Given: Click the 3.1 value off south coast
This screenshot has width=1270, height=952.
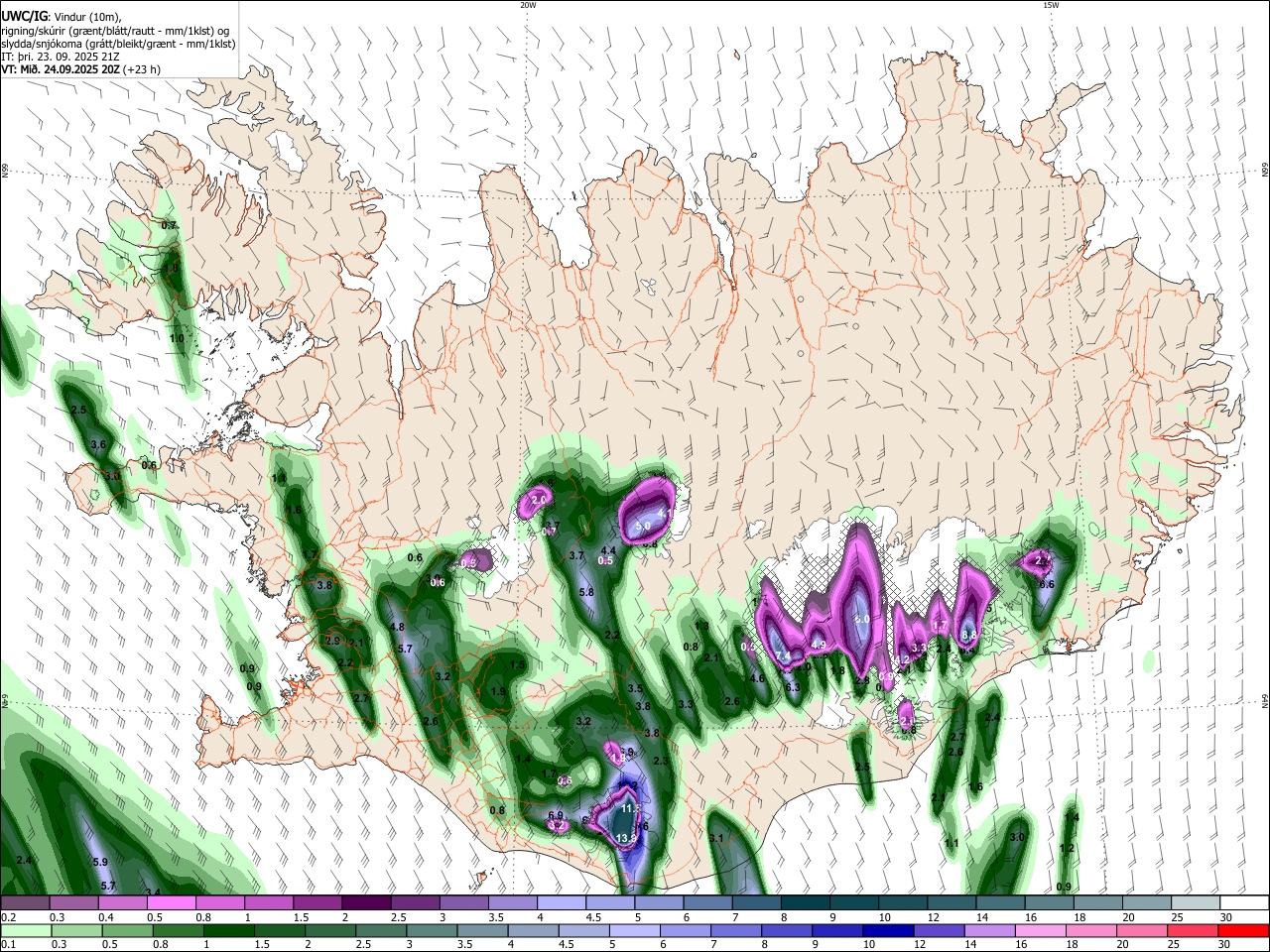Looking at the screenshot, I should pos(716,838).
